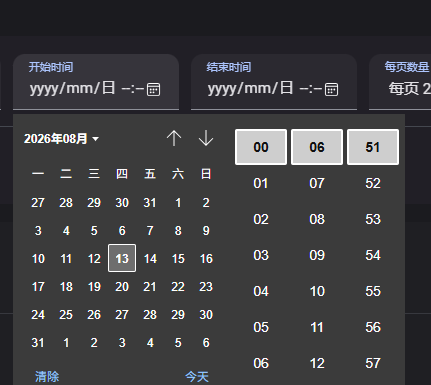The height and width of the screenshot is (385, 431).
Task: Choose hour 01 in hour column
Action: pyautogui.click(x=261, y=183)
